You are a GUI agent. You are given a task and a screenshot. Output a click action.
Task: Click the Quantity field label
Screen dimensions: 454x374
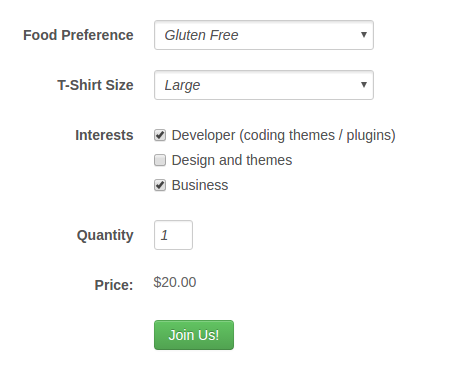(x=105, y=235)
